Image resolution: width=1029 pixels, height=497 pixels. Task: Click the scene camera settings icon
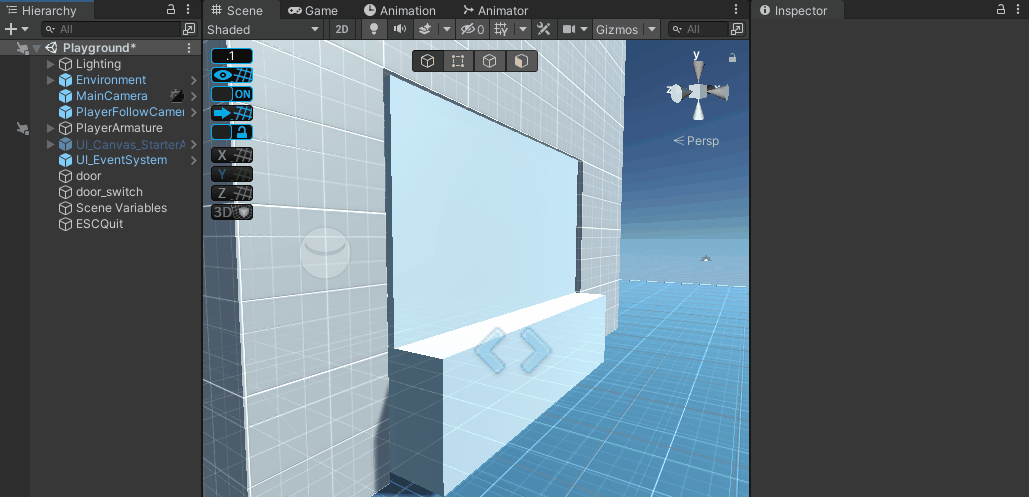(569, 29)
